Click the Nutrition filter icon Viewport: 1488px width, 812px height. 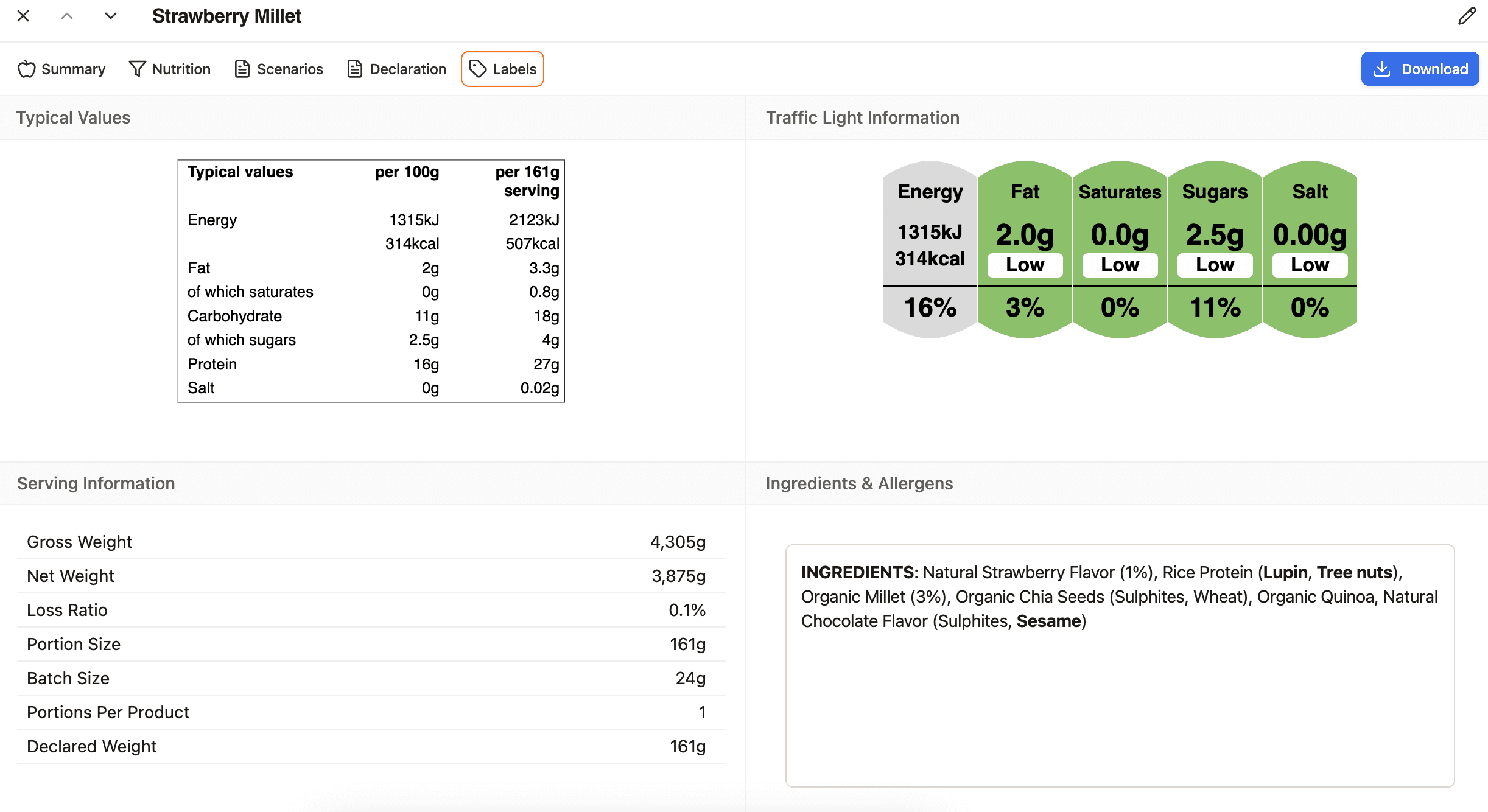pos(137,69)
